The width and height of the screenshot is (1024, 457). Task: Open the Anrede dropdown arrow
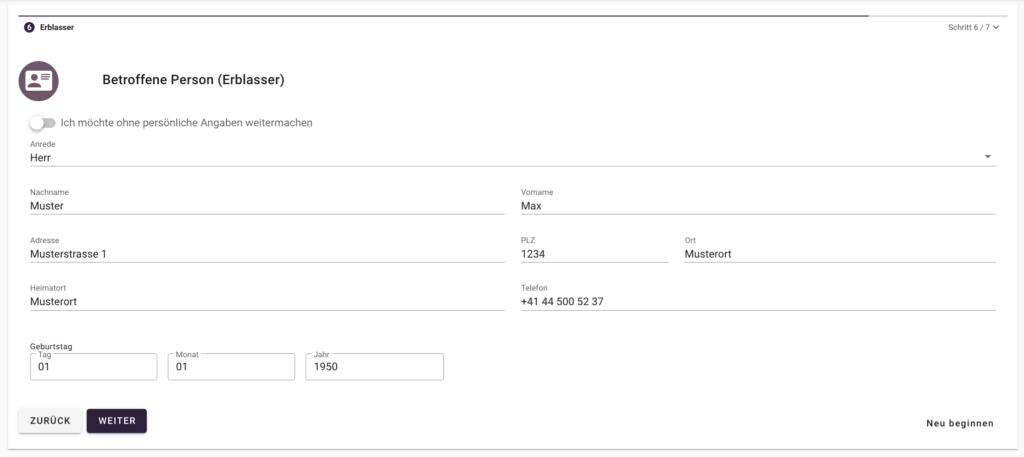[987, 157]
